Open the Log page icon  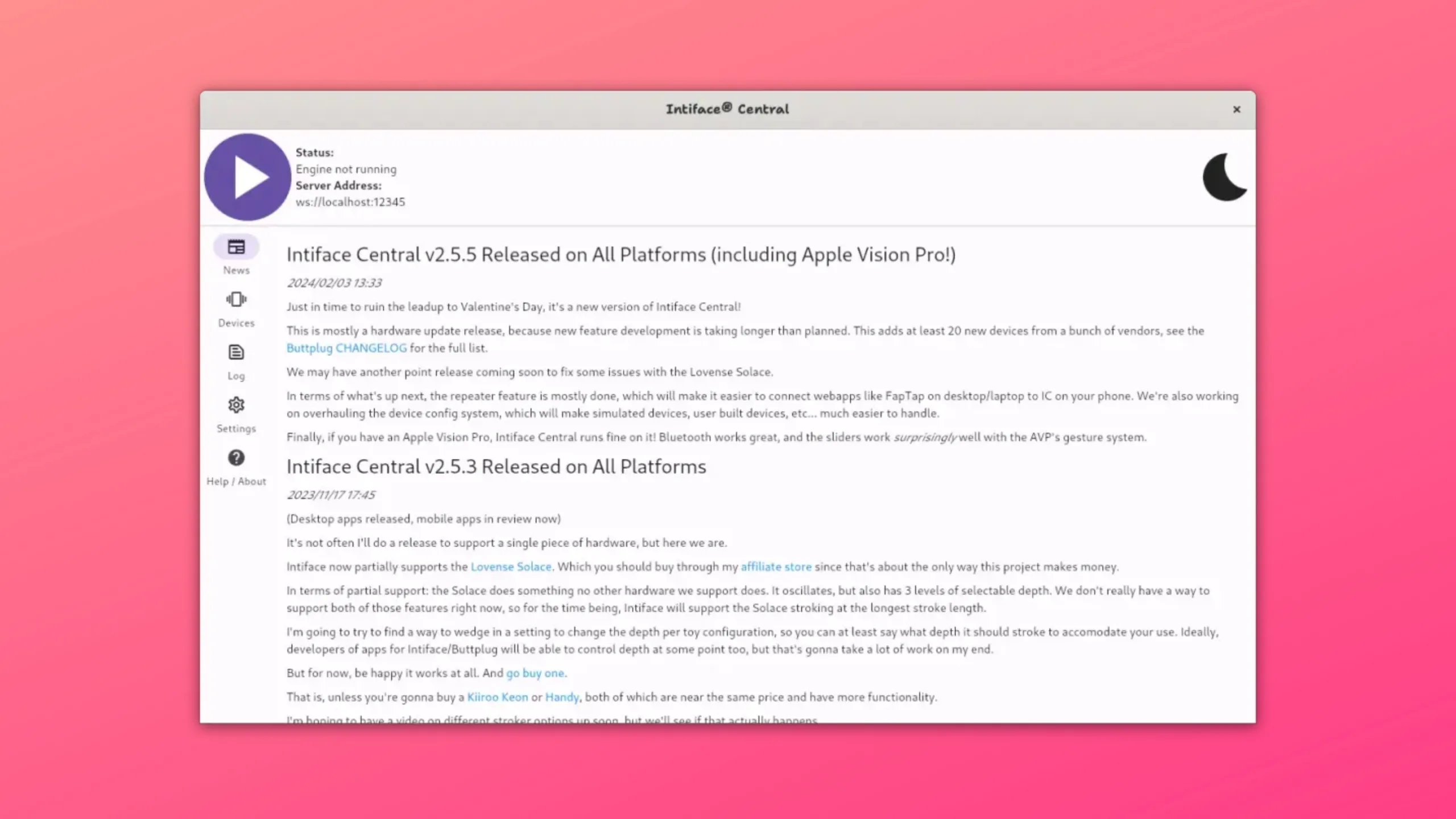(x=236, y=352)
